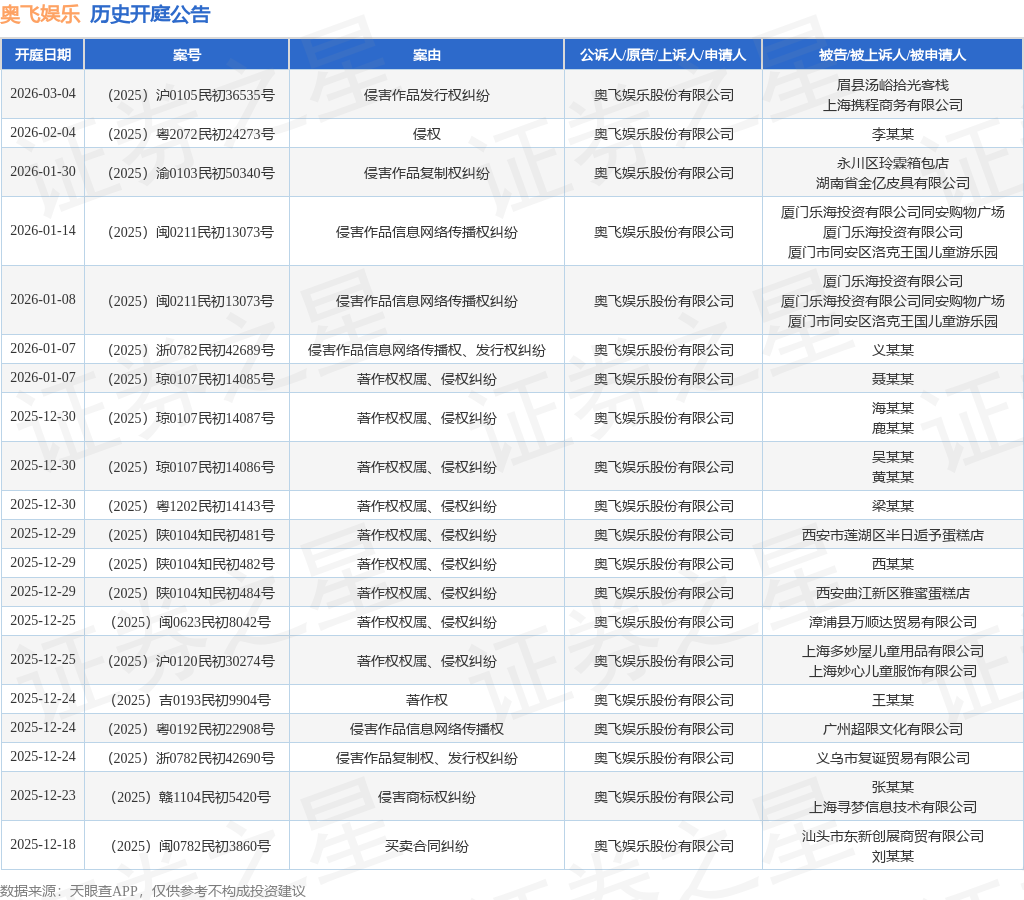Click defendant 李某某

[x=892, y=135]
